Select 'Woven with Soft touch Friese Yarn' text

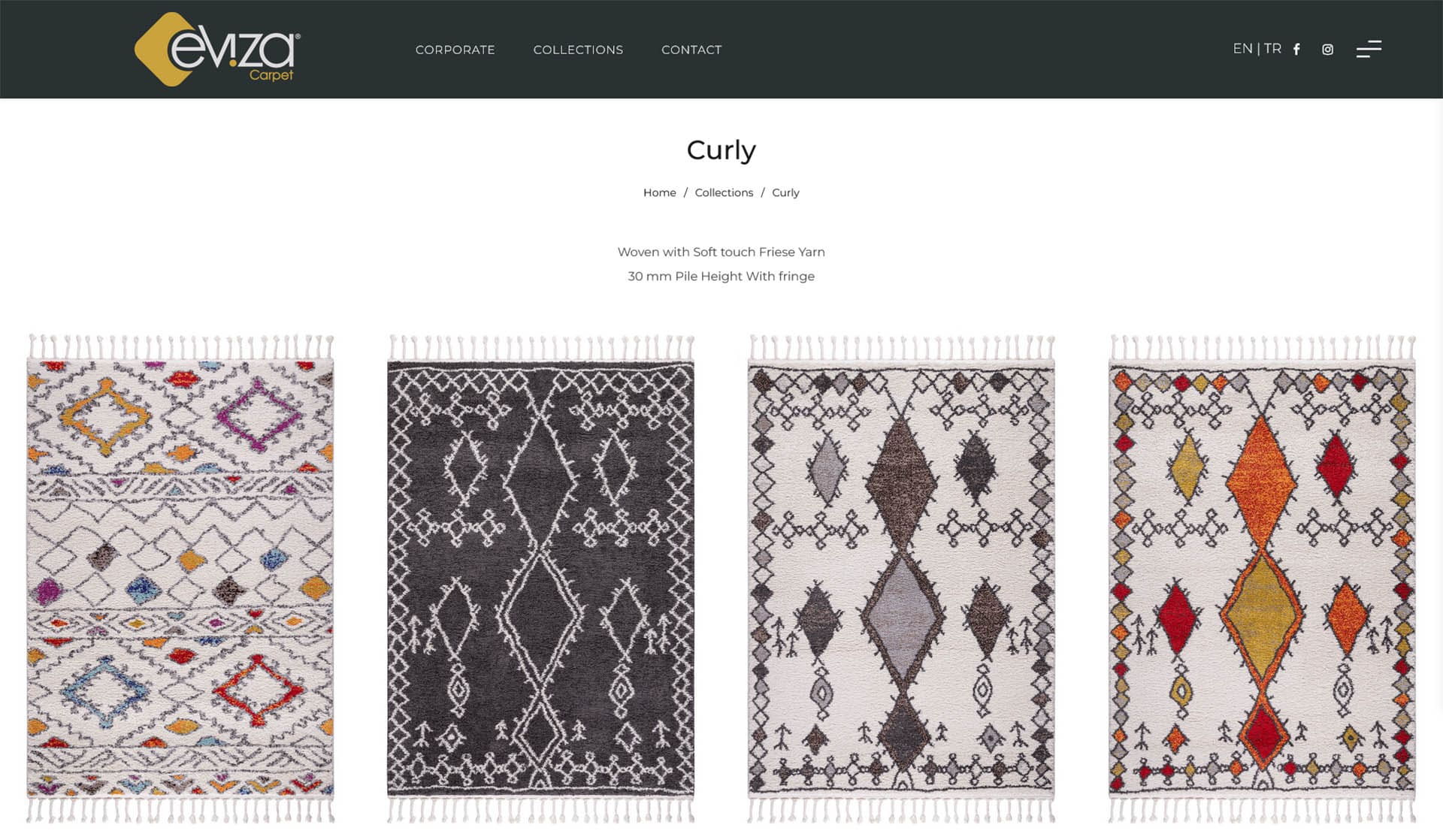tap(721, 252)
